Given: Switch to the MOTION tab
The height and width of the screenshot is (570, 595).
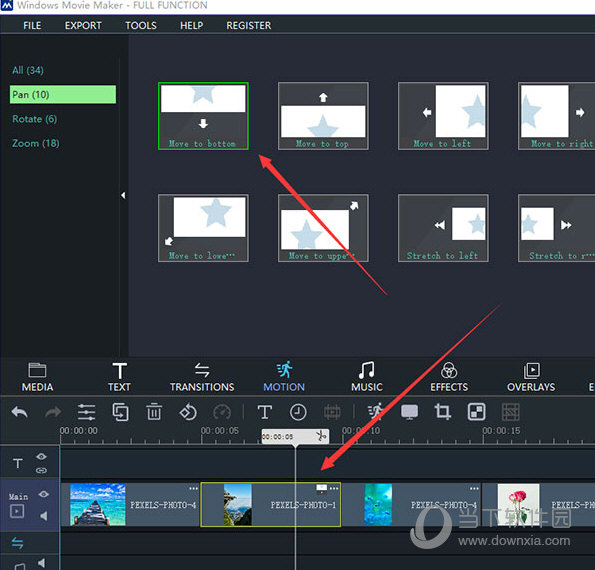Looking at the screenshot, I should pyautogui.click(x=284, y=377).
